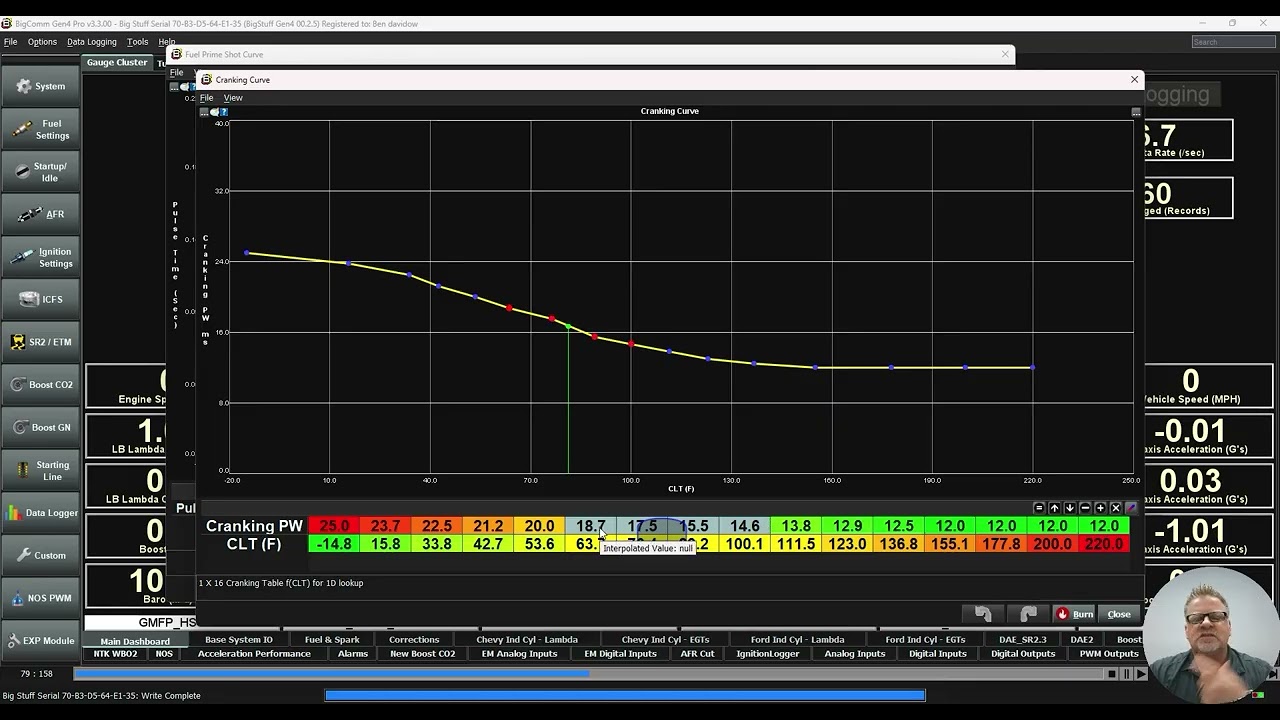The height and width of the screenshot is (720, 1280).
Task: Switch to Chevy Ind Cyl - Lambda tab
Action: [527, 640]
